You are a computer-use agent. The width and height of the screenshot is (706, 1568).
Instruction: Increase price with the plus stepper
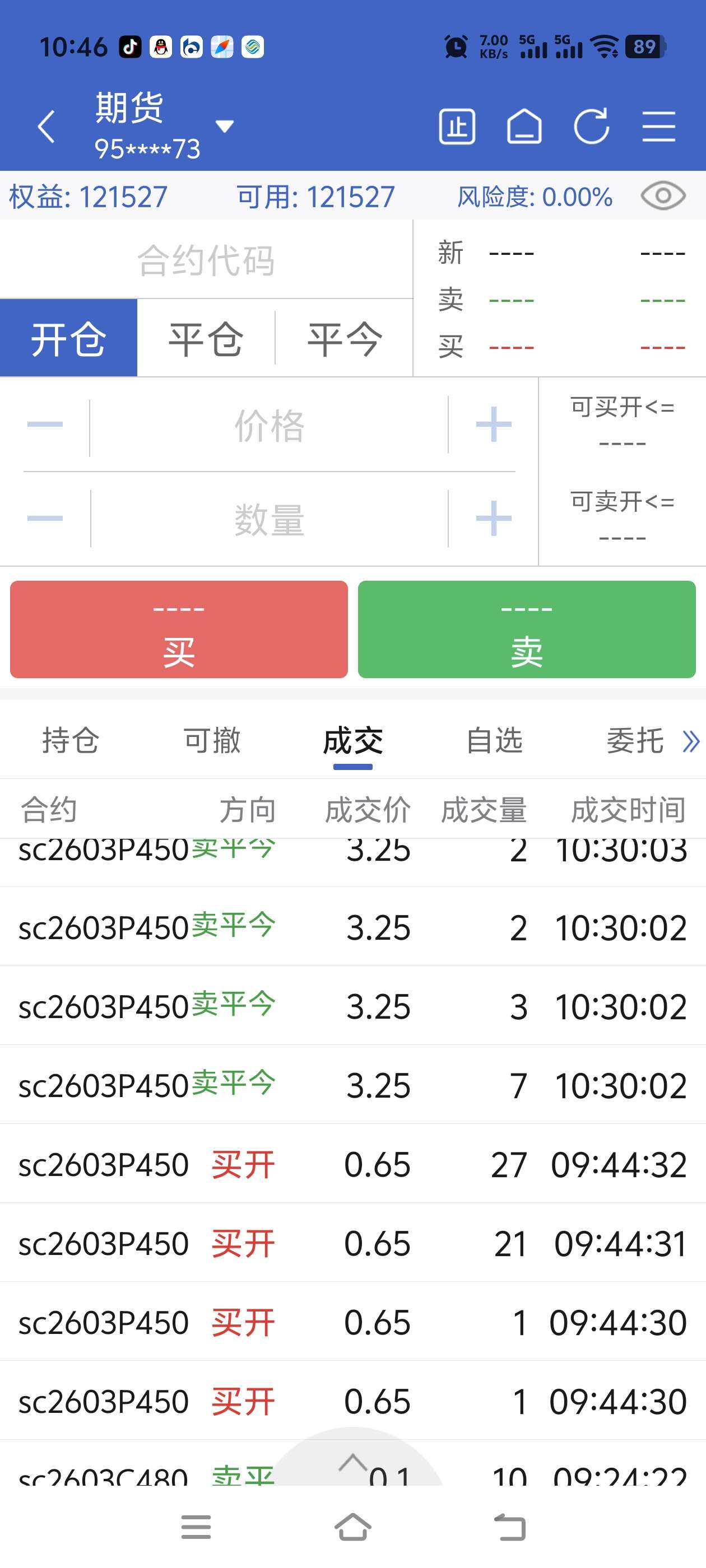[x=494, y=424]
